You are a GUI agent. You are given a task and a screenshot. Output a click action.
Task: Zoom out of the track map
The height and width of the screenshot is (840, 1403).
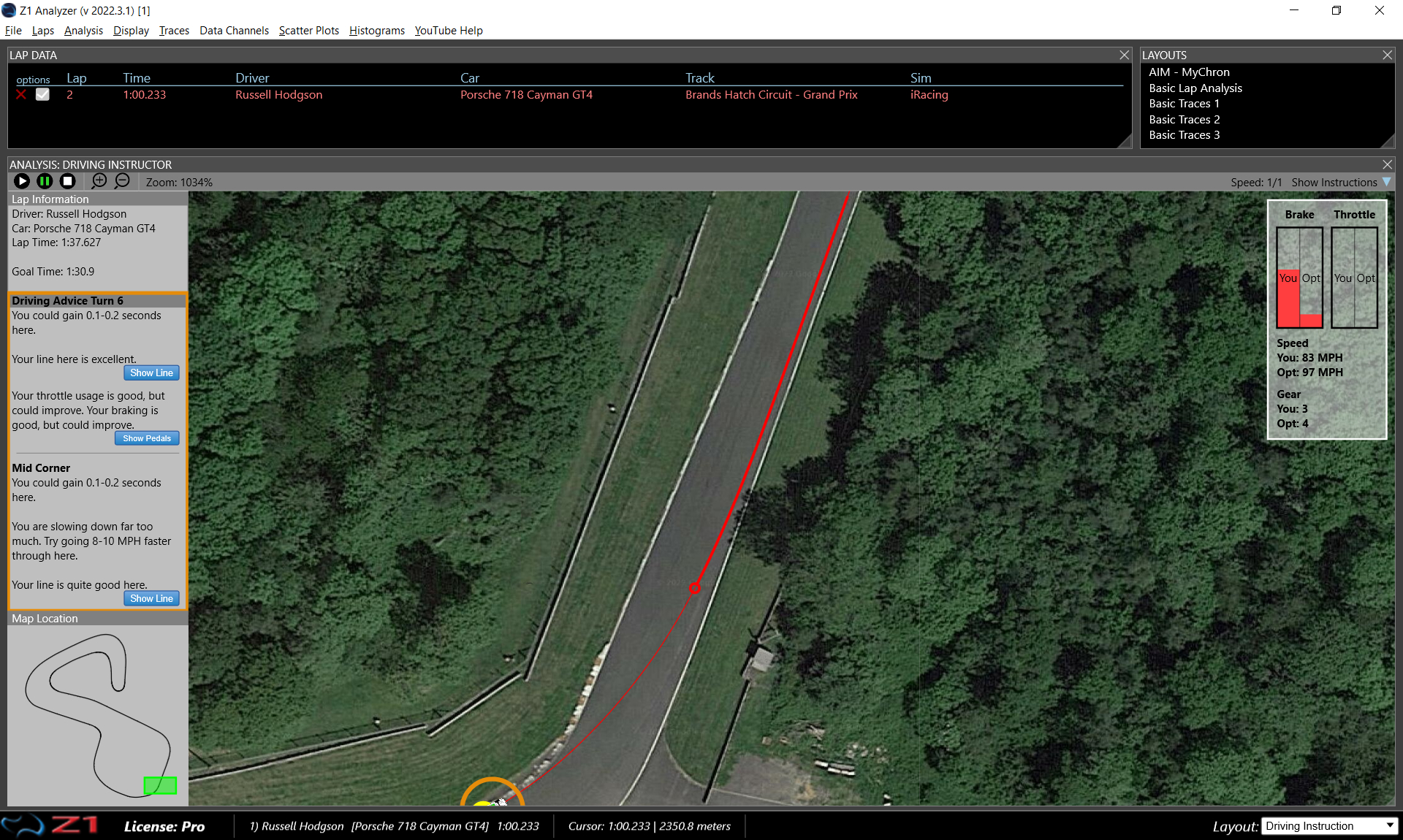122,180
